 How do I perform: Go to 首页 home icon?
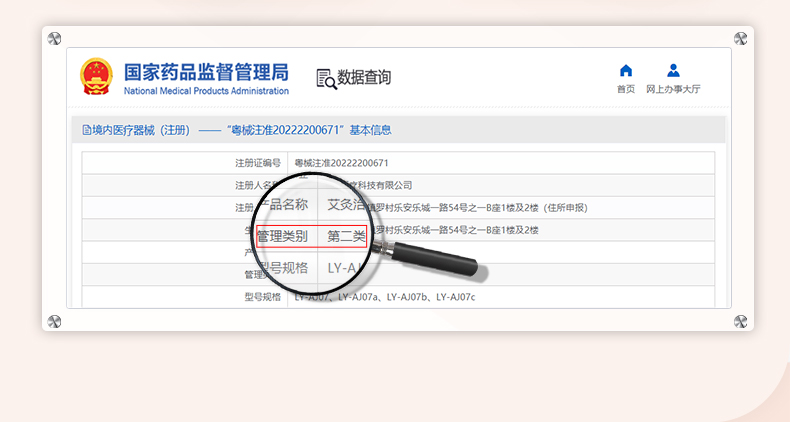[x=626, y=71]
